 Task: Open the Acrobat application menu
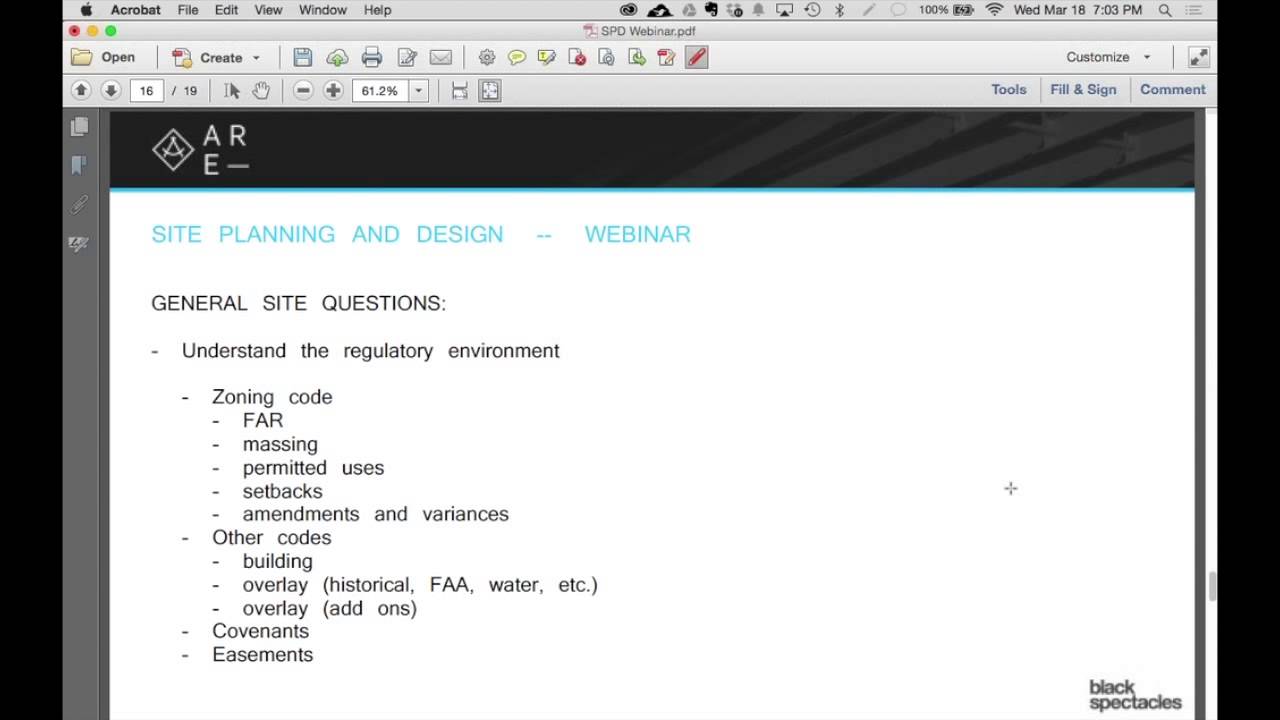[x=136, y=10]
